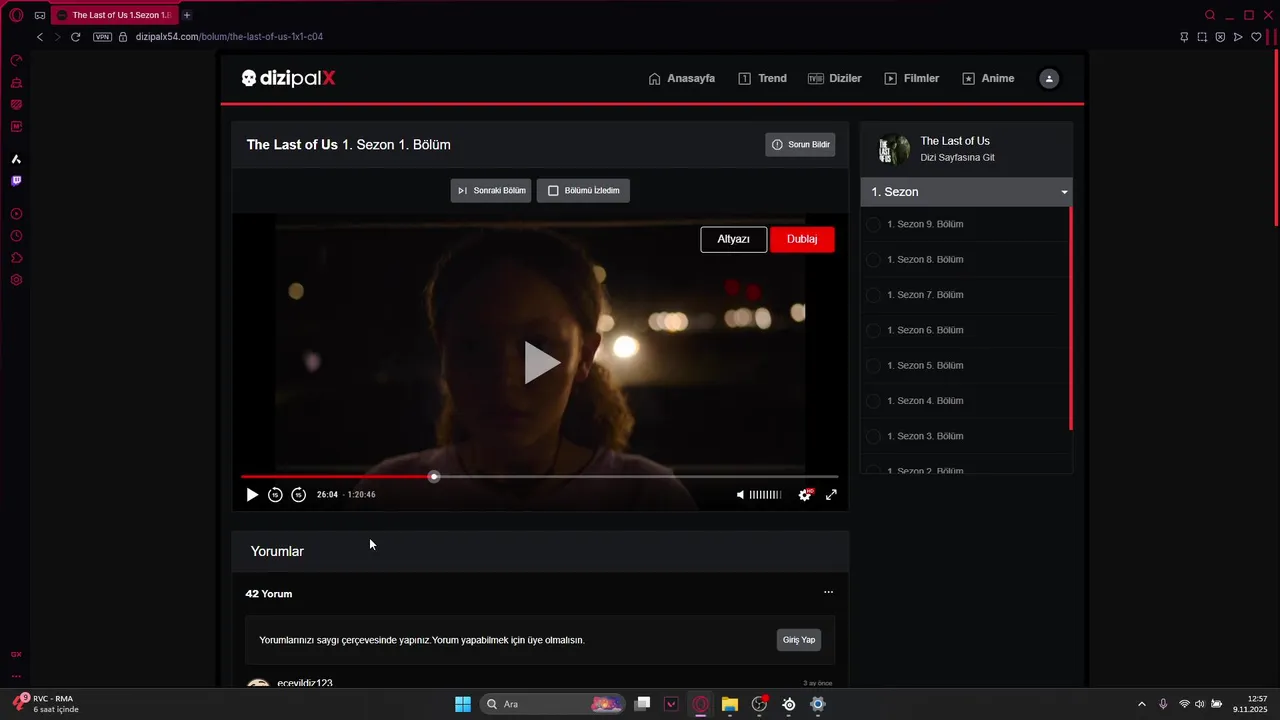Screen dimensions: 1280x720
Task: Check the Bölümü İzledim checkbox
Action: pos(553,190)
